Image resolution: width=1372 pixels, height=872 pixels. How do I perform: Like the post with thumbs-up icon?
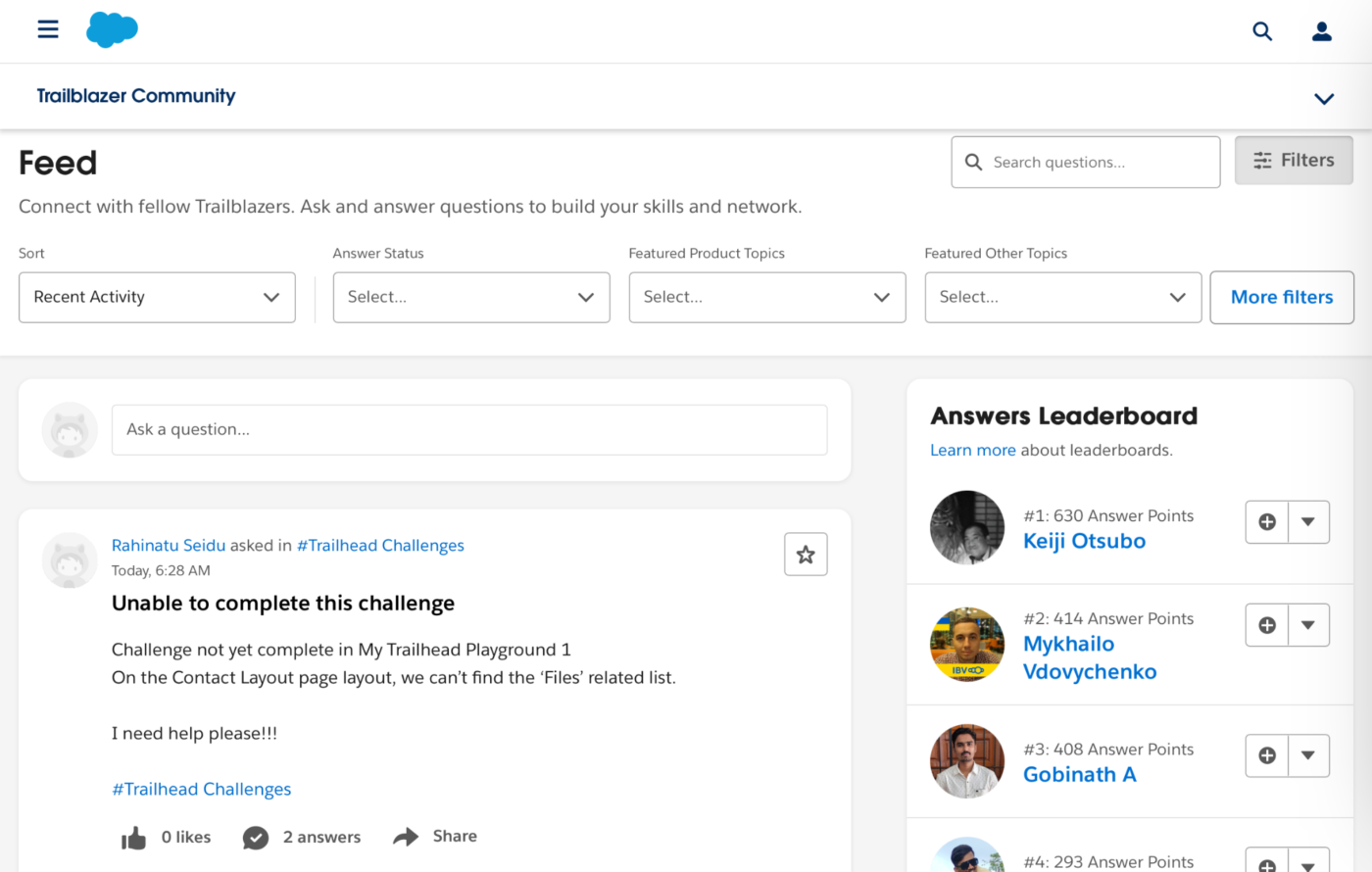(134, 838)
